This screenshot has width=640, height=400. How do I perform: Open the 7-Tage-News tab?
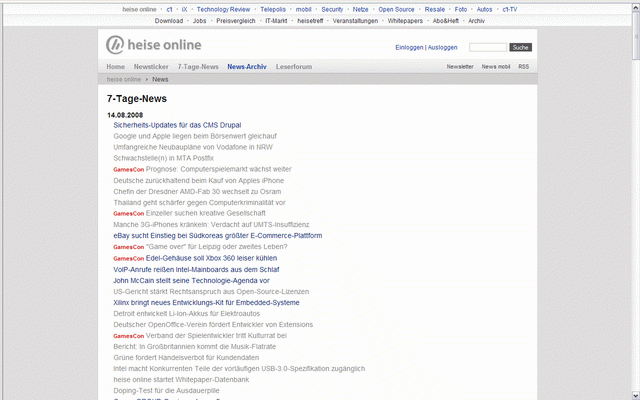coord(198,67)
